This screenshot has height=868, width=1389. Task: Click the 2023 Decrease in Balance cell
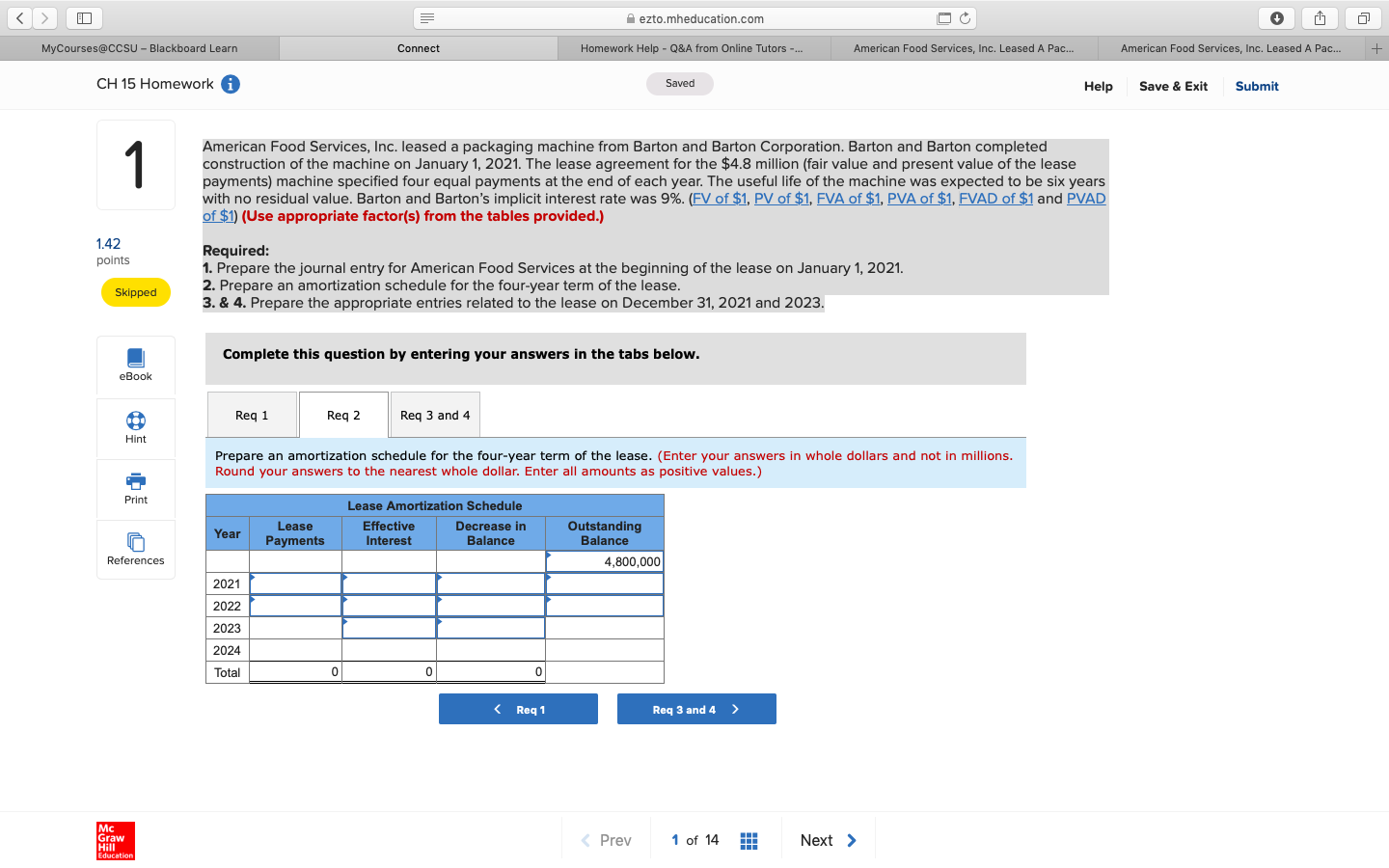tap(491, 628)
